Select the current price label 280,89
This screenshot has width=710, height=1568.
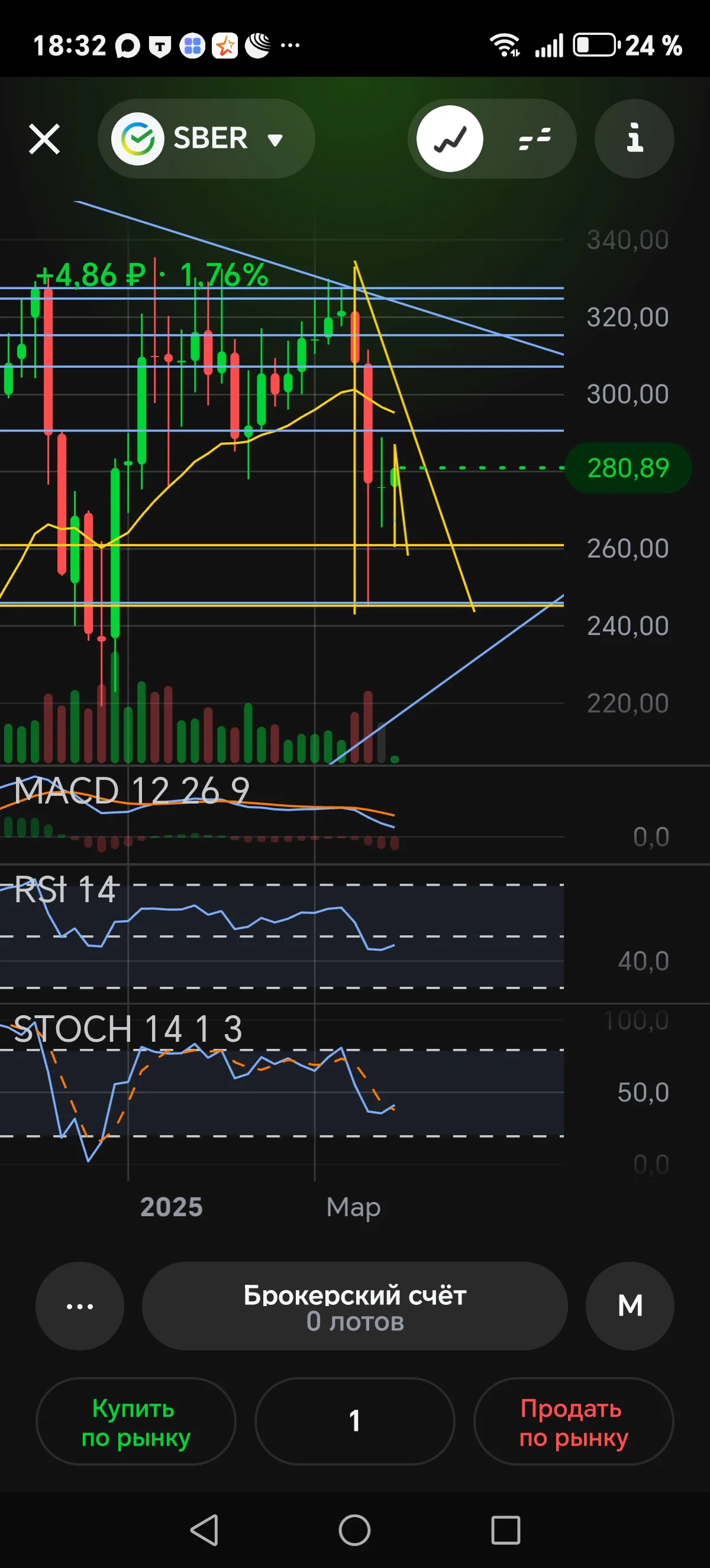point(628,468)
